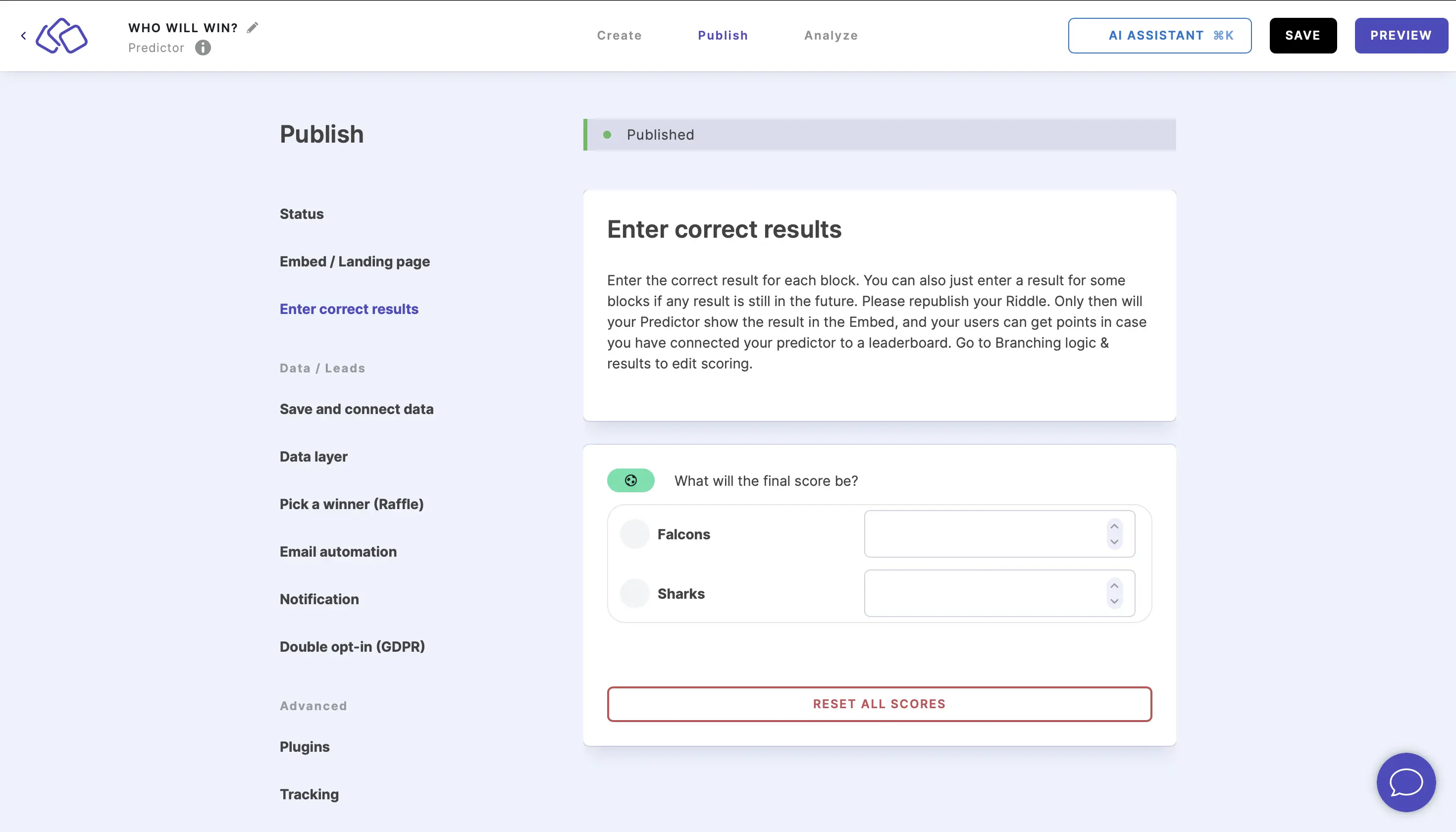1456x832 pixels.
Task: Click the SAVE button top right
Action: tap(1303, 35)
